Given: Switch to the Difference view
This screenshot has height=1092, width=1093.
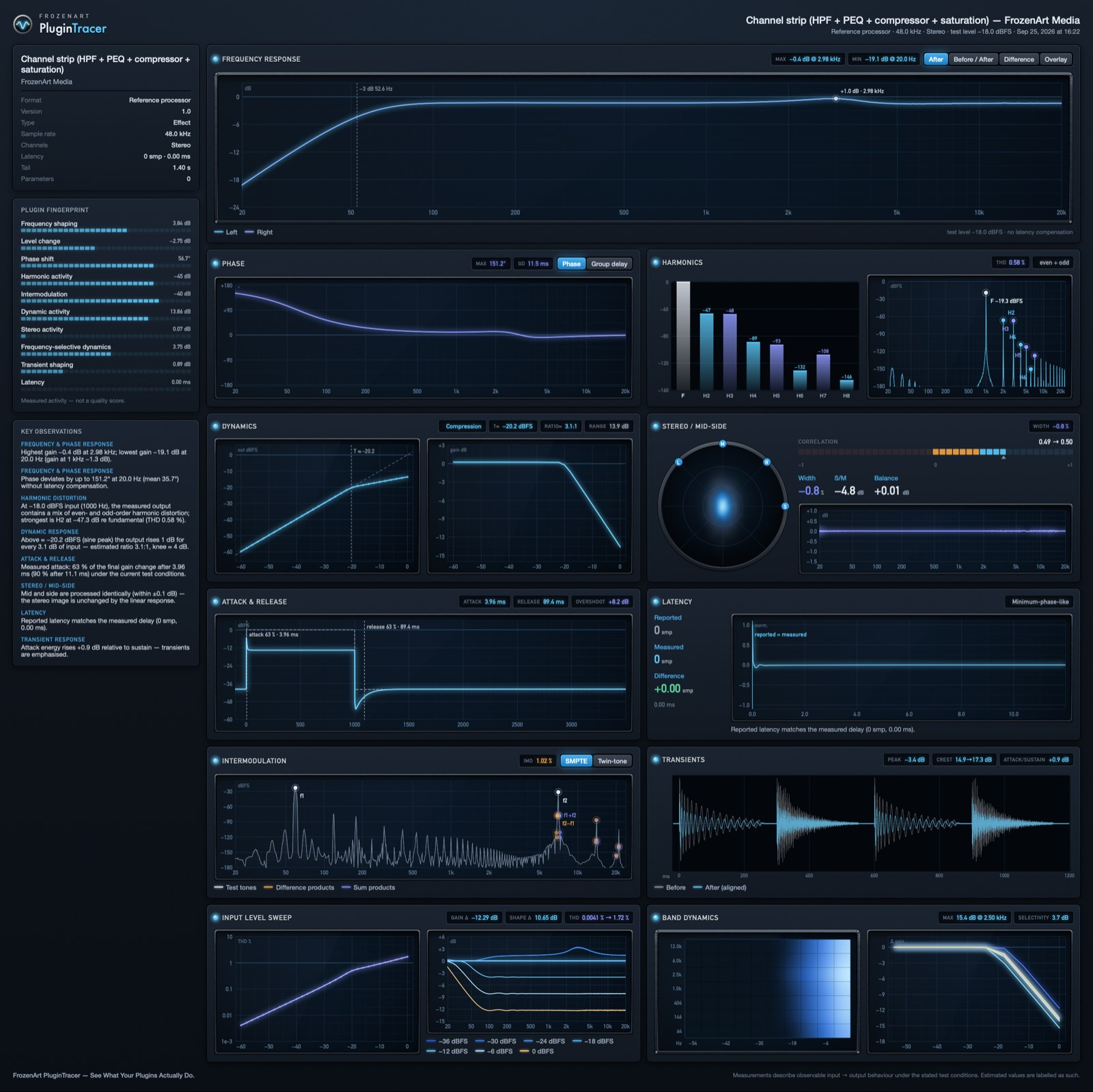Looking at the screenshot, I should 1019,59.
